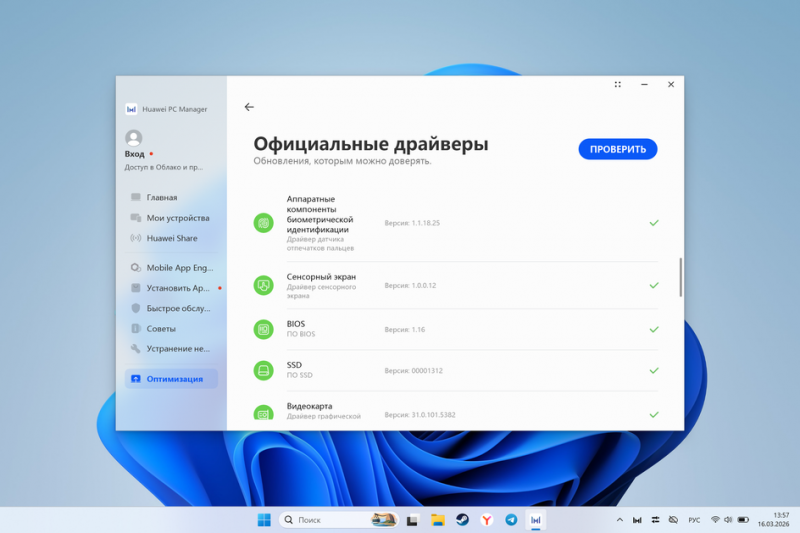Open the four-dot window menu icon
Viewport: 800px width, 533px height.
[617, 84]
